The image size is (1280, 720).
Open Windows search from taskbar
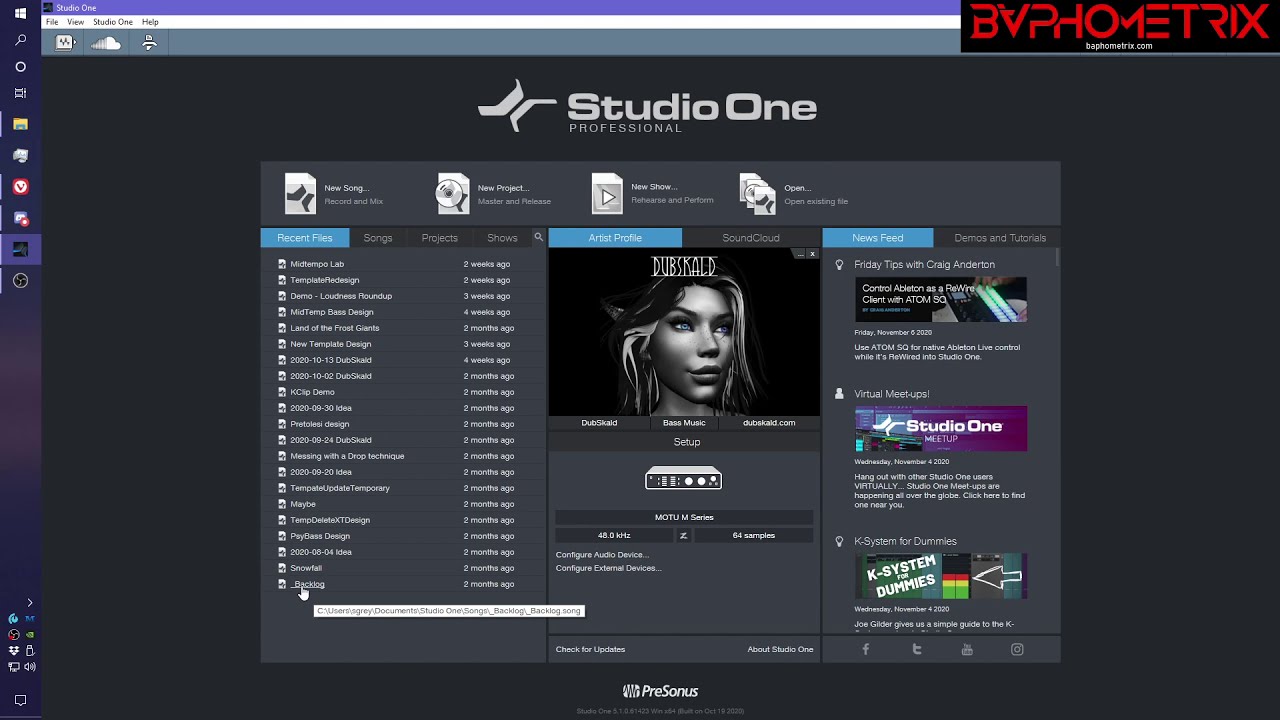pos(20,40)
